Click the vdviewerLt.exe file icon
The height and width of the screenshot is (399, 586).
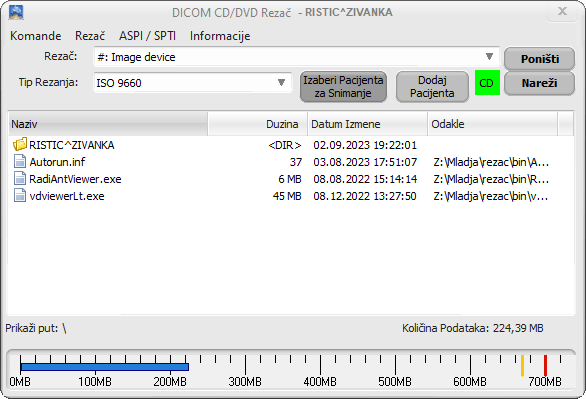20,196
